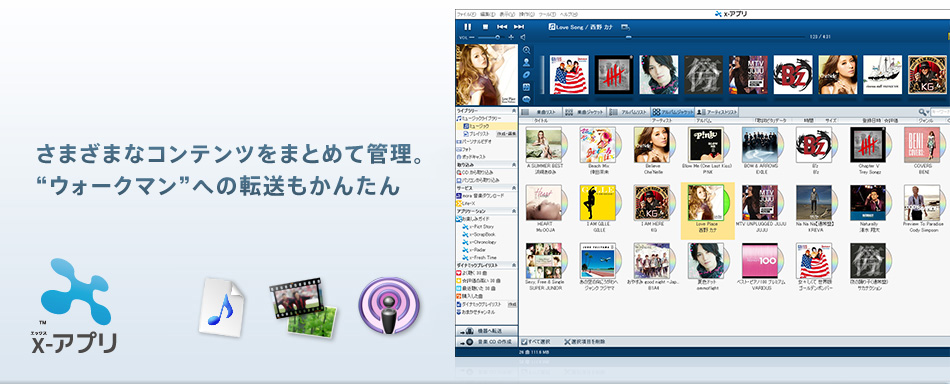Click the speech bubble icon beside the album art
Viewport: 950px width, 384px height.
click(526, 99)
